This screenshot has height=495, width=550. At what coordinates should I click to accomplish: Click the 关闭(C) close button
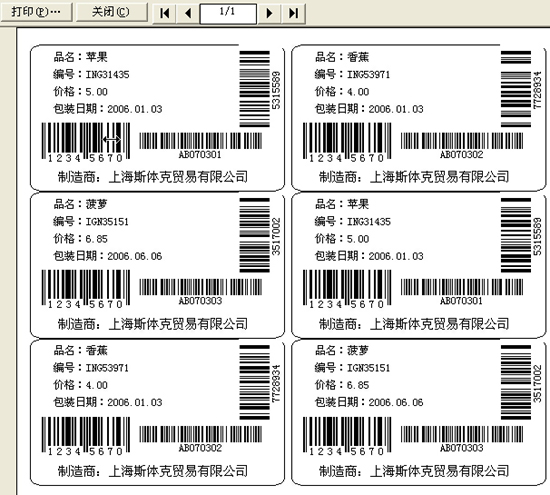pyautogui.click(x=111, y=12)
